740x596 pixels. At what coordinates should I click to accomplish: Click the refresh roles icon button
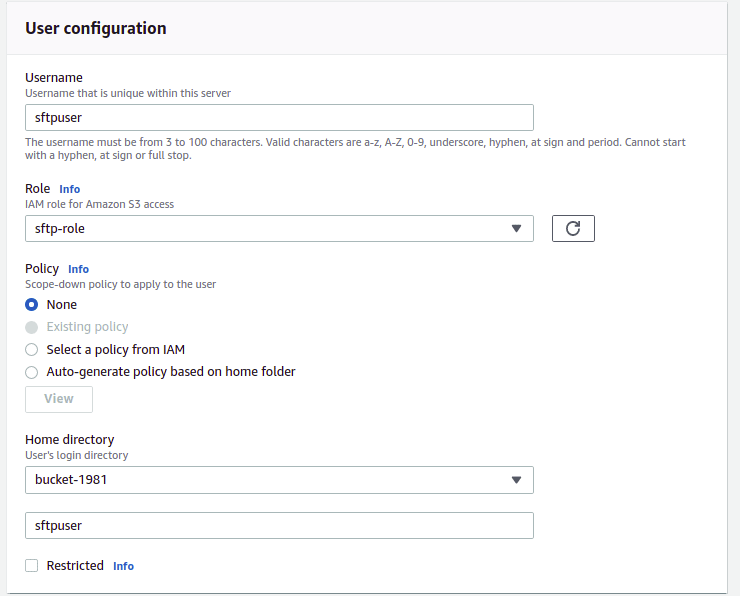coord(573,228)
